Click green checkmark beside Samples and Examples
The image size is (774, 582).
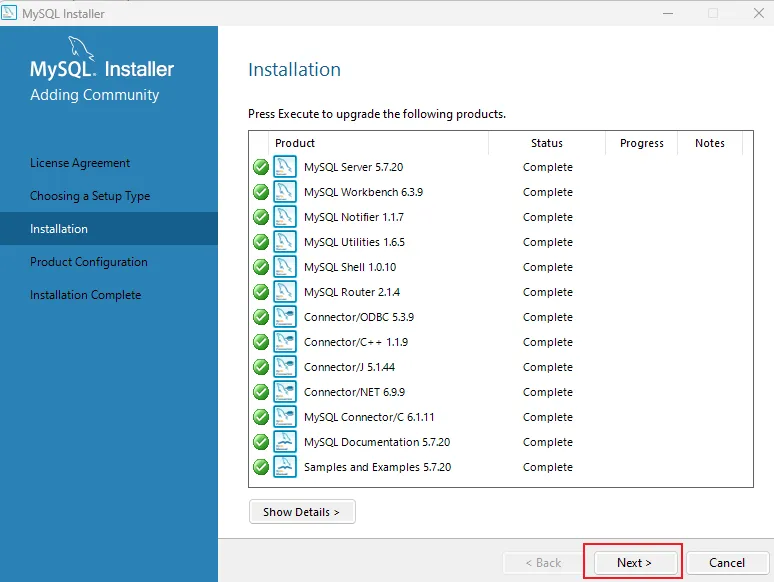pyautogui.click(x=261, y=467)
